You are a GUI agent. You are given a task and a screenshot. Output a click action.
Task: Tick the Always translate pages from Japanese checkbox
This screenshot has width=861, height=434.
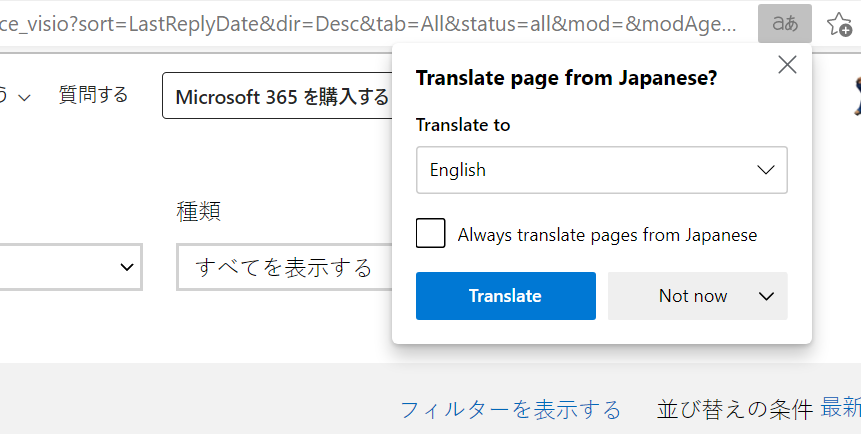[431, 235]
